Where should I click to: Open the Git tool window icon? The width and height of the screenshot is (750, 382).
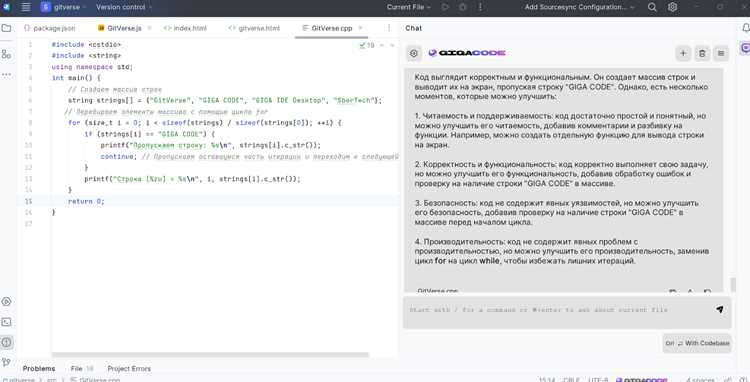(6, 363)
